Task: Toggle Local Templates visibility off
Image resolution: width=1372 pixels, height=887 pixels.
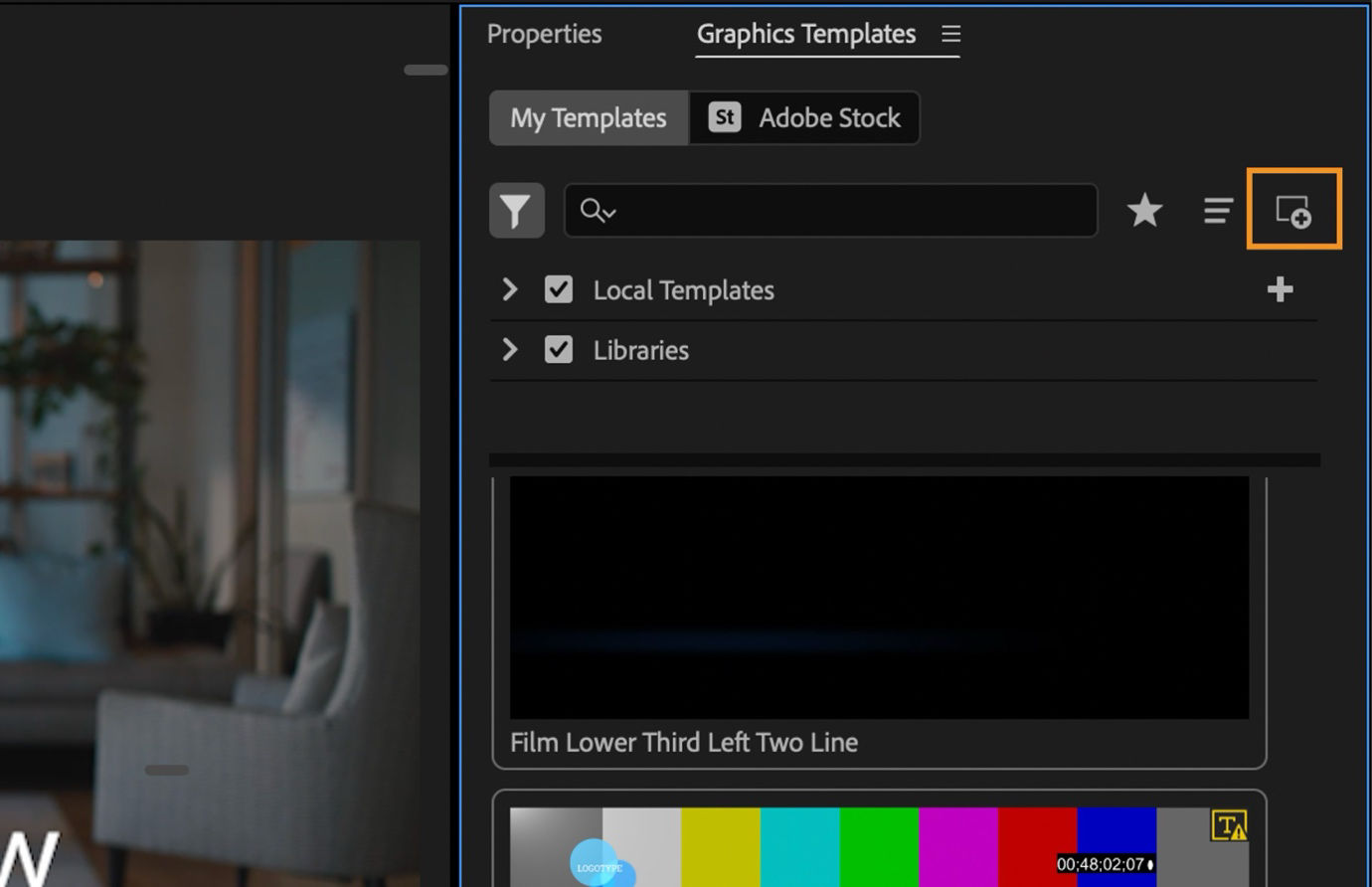Action: [558, 289]
